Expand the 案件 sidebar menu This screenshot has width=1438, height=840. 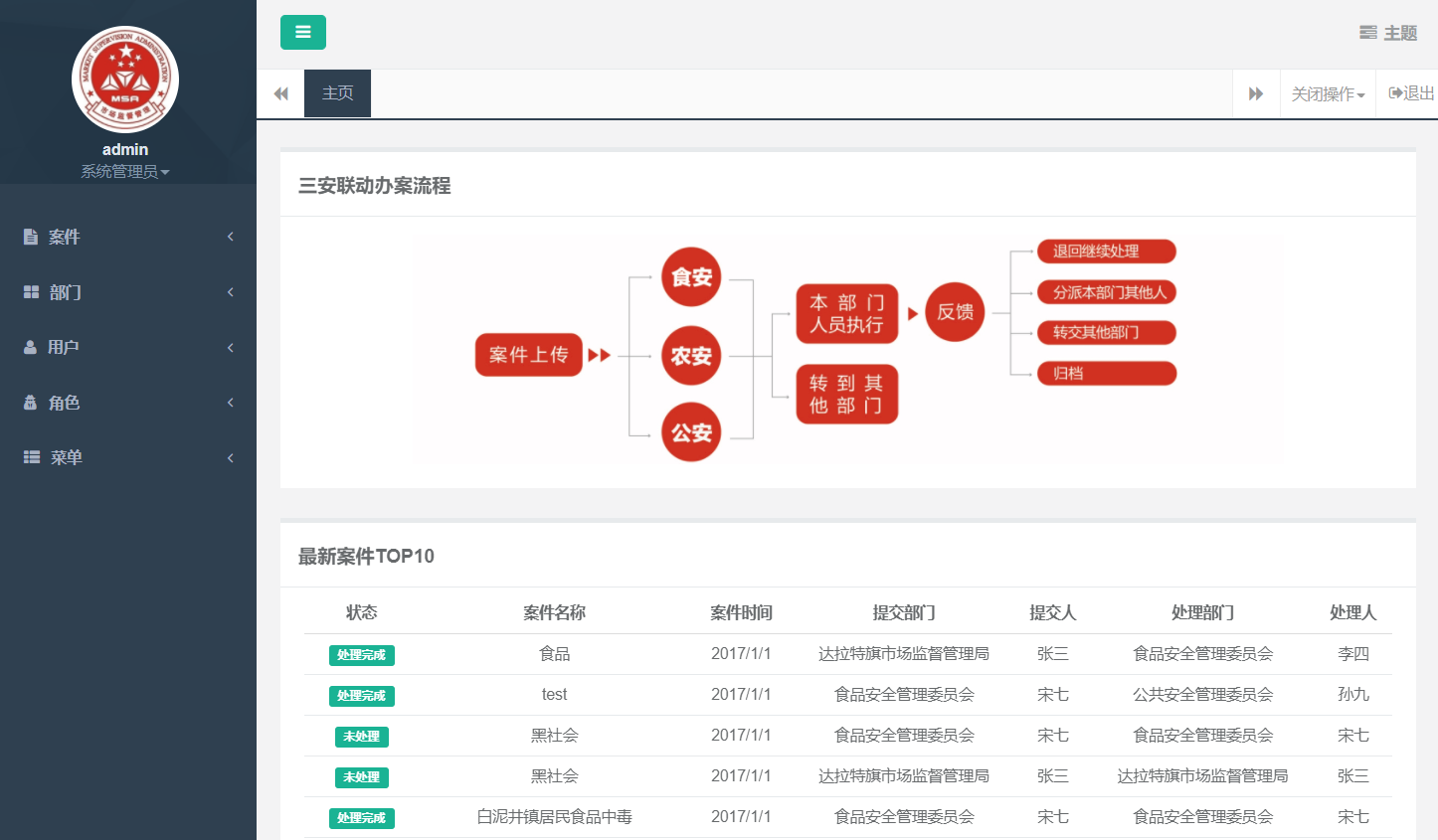[65, 237]
